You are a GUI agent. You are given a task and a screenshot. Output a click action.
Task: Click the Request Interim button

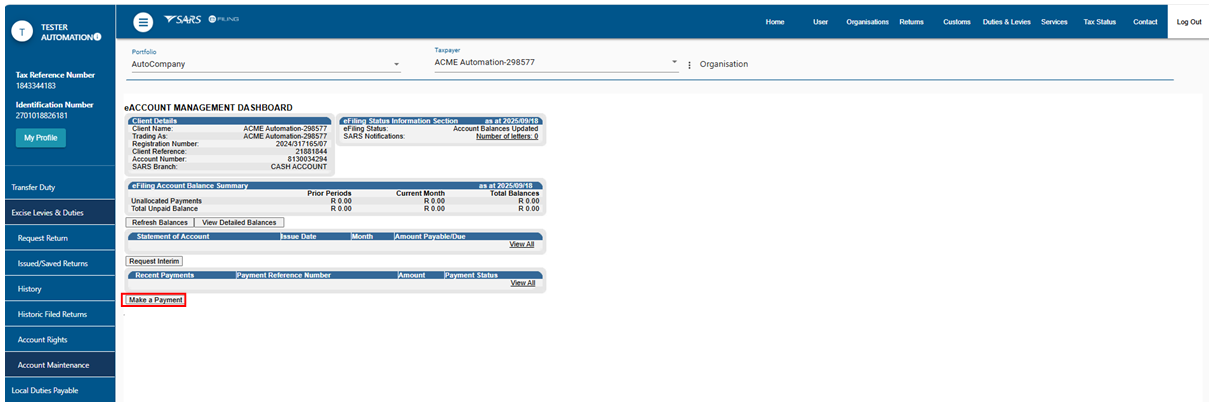(x=154, y=261)
